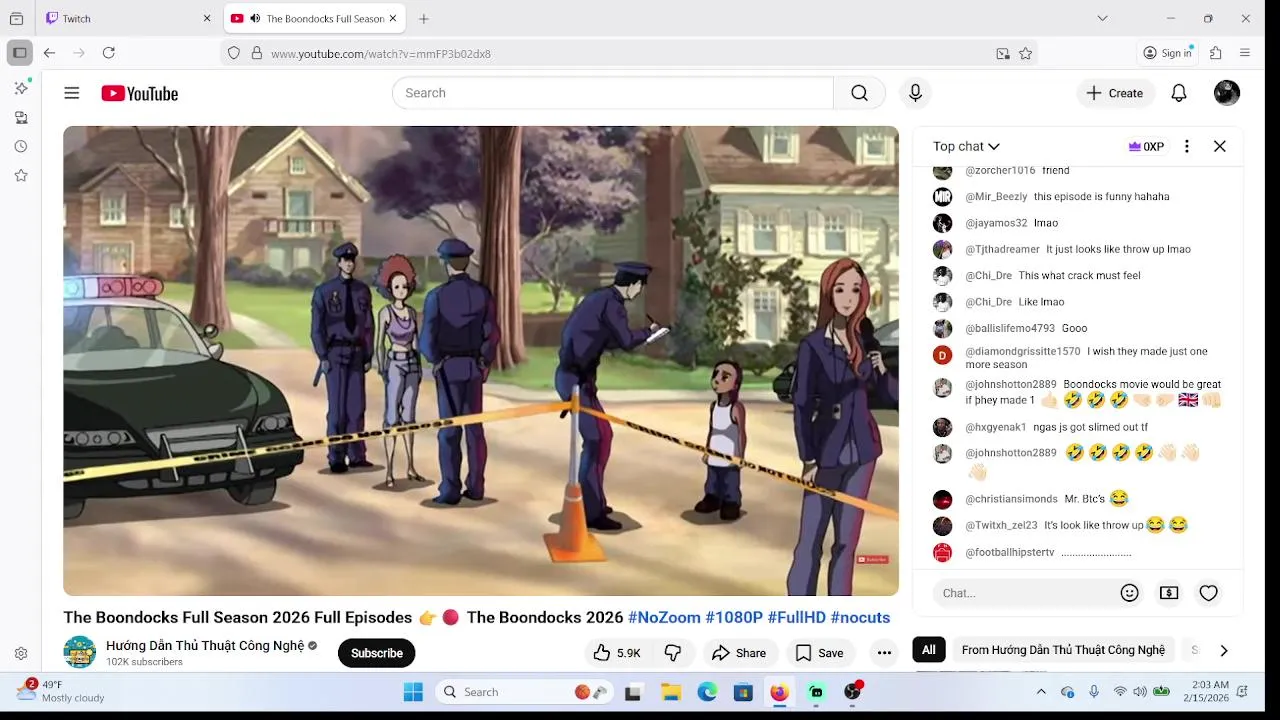View site security padlock info

[x=256, y=54]
